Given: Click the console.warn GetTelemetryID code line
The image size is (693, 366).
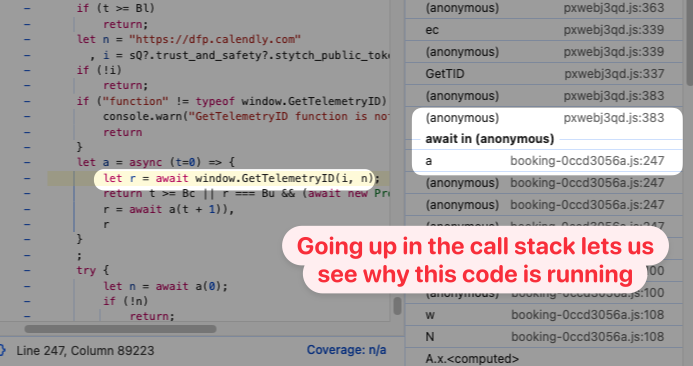Looking at the screenshot, I should pyautogui.click(x=246, y=117).
